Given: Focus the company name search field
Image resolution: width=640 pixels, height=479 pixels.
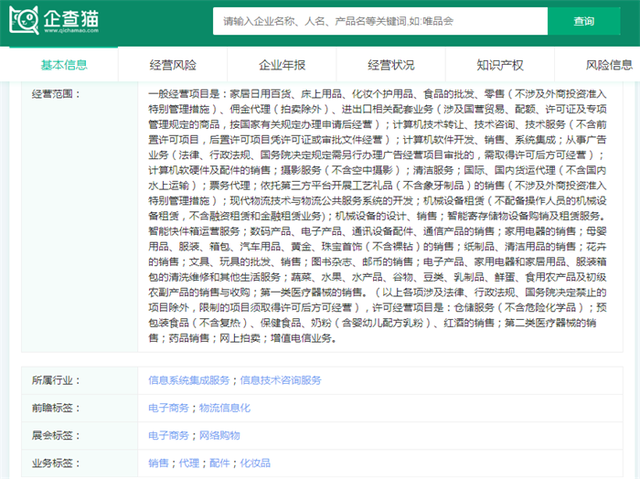Looking at the screenshot, I should pyautogui.click(x=380, y=21).
